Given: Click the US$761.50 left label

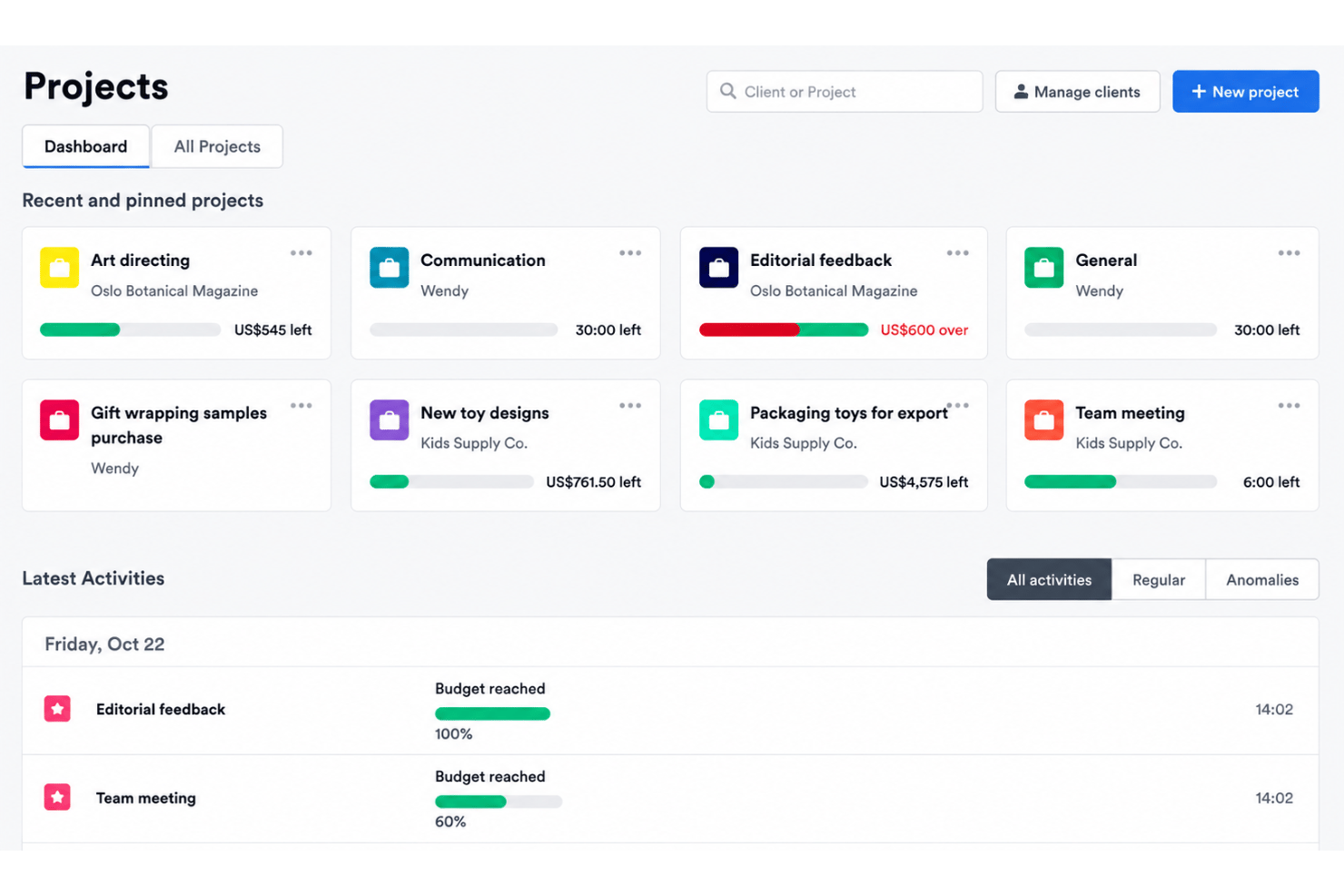Looking at the screenshot, I should [593, 482].
